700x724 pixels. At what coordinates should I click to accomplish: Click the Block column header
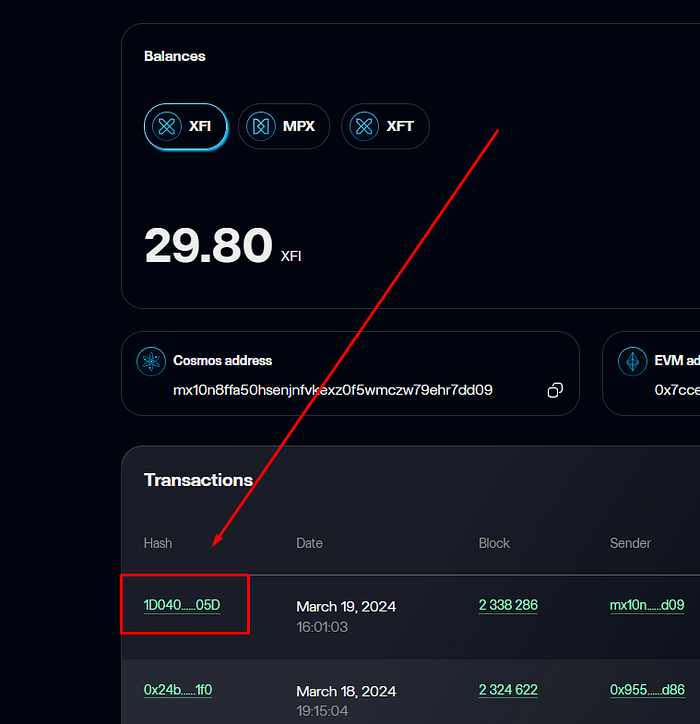coord(494,543)
